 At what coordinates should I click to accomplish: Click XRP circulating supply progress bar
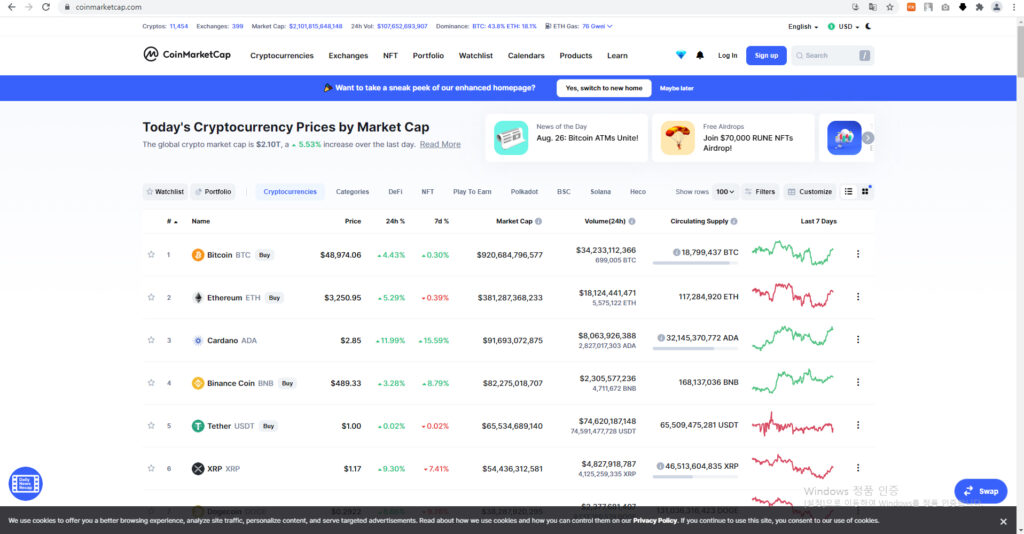696,477
